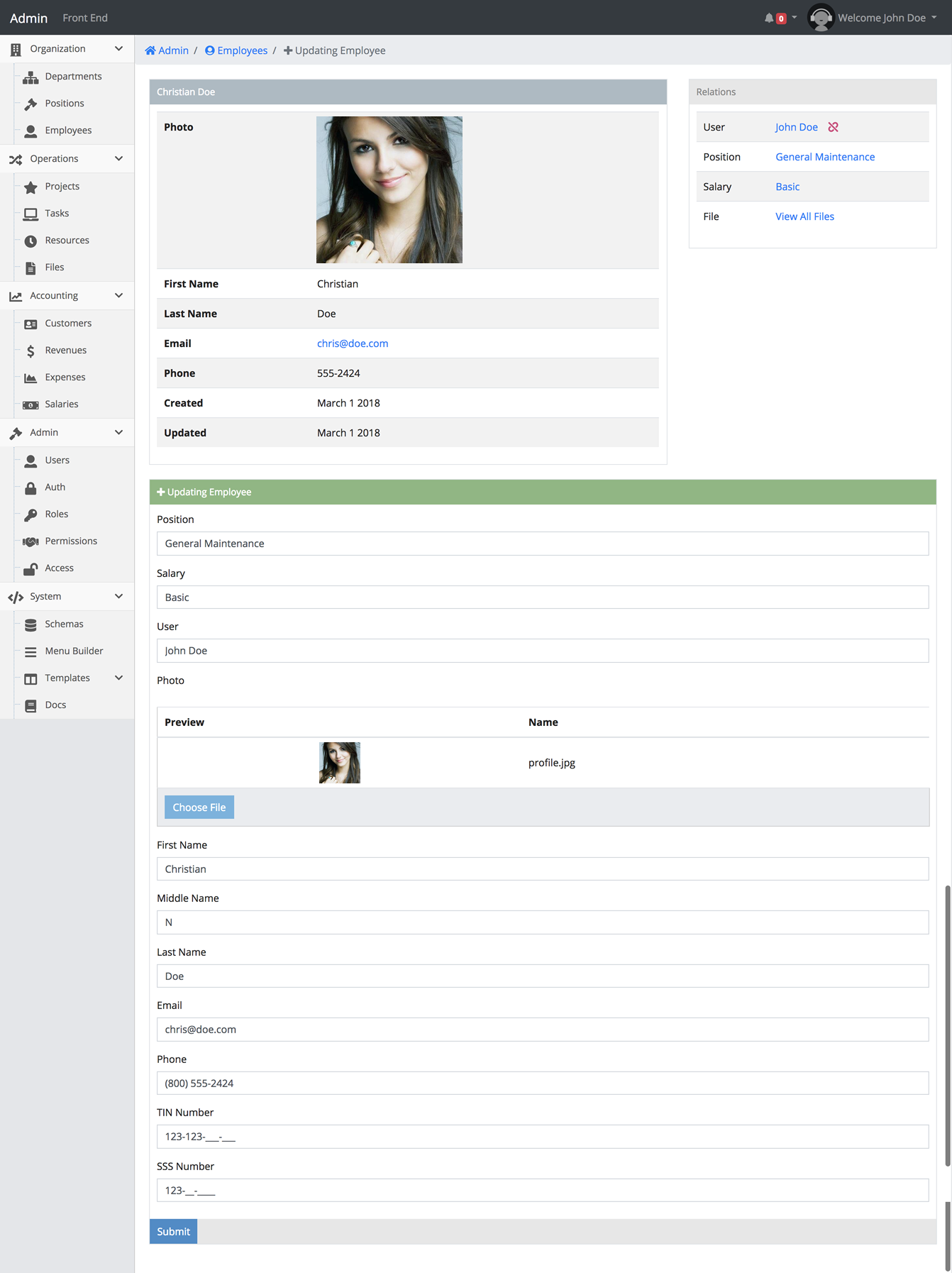Click the user avatar icon in header
The height and width of the screenshot is (1273, 952).
point(821,18)
